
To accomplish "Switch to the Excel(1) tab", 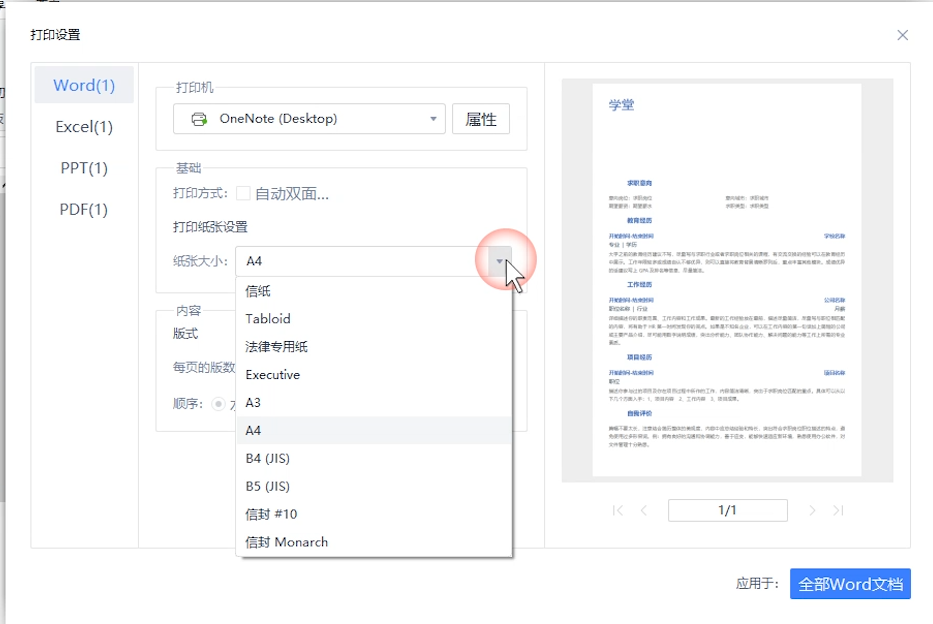I will click(x=84, y=127).
